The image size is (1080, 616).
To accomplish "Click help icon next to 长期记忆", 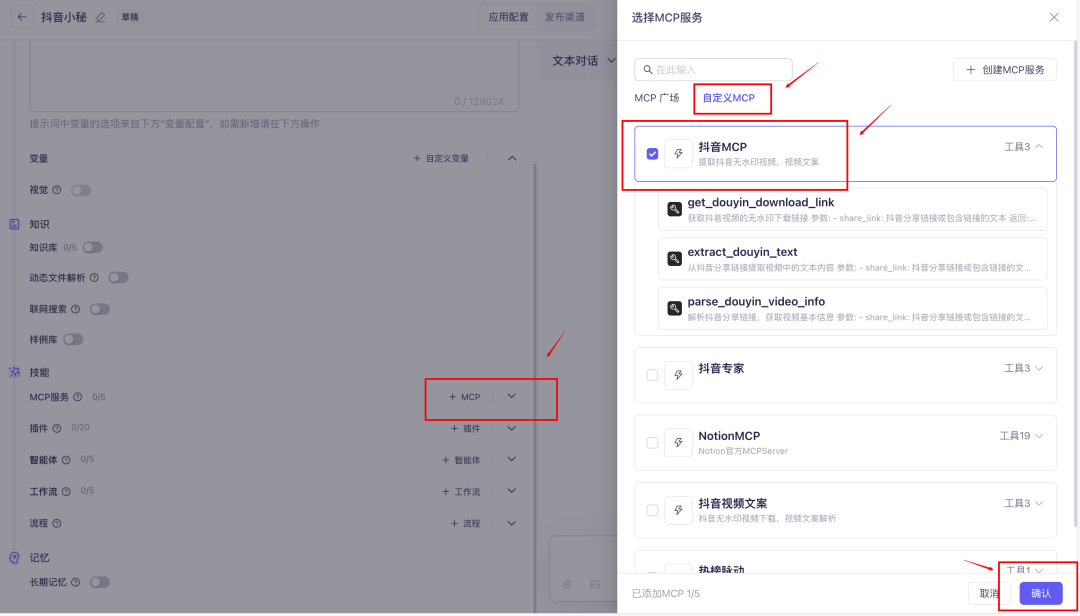I will (76, 582).
